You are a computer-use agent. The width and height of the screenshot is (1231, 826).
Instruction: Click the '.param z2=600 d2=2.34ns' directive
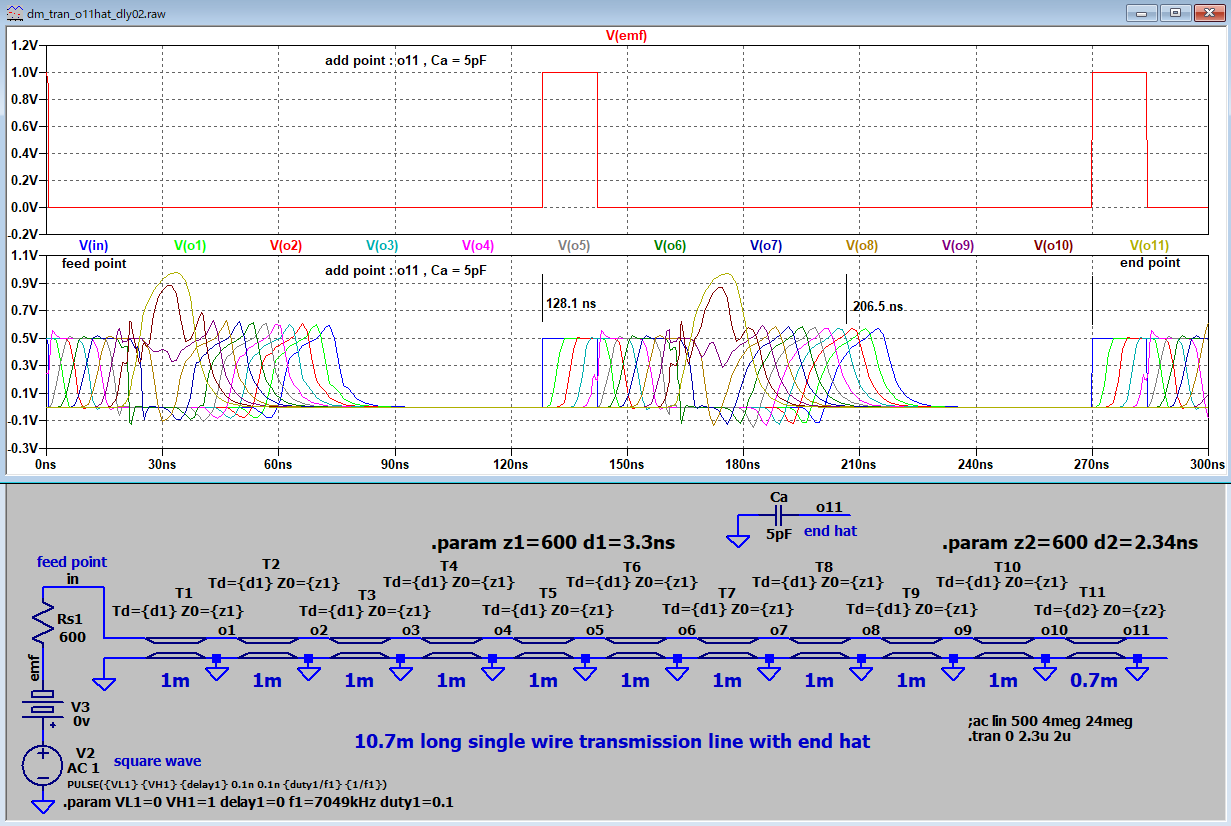1070,544
